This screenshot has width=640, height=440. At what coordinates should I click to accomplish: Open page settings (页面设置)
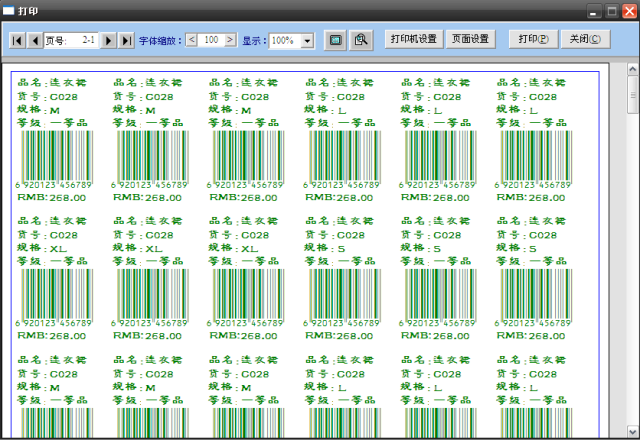tap(470, 39)
